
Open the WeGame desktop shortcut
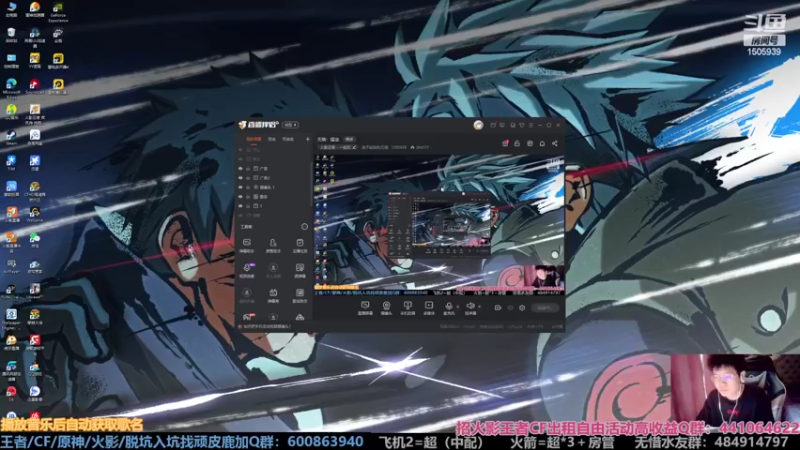pos(35,214)
